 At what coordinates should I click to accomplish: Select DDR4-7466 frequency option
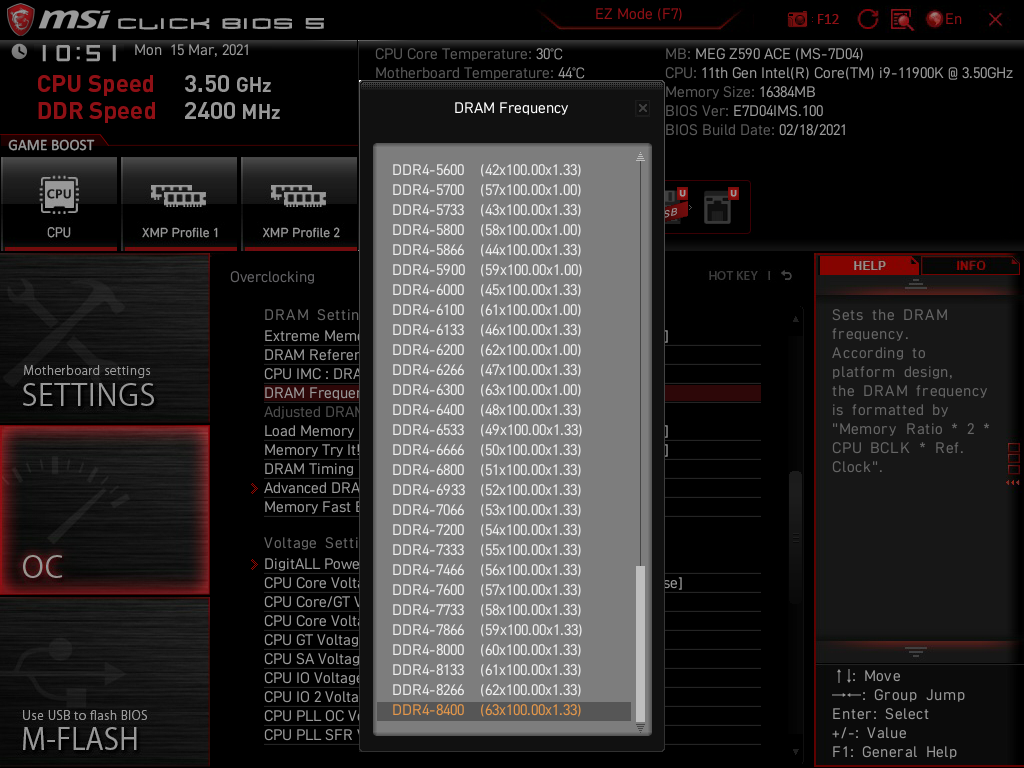click(504, 570)
